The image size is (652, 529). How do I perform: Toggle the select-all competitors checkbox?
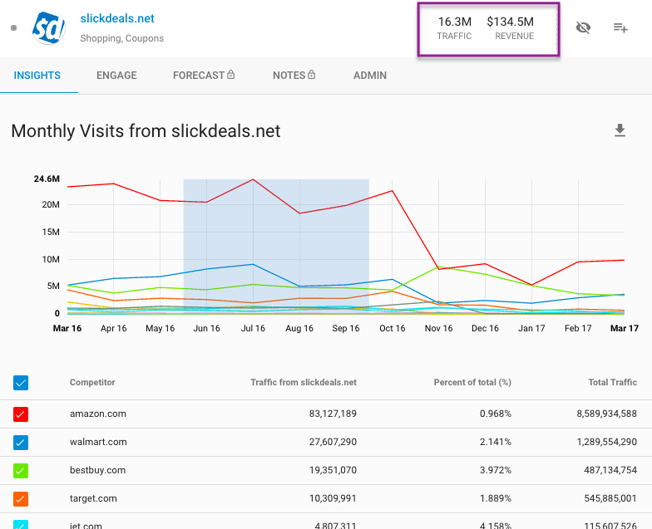click(21, 383)
